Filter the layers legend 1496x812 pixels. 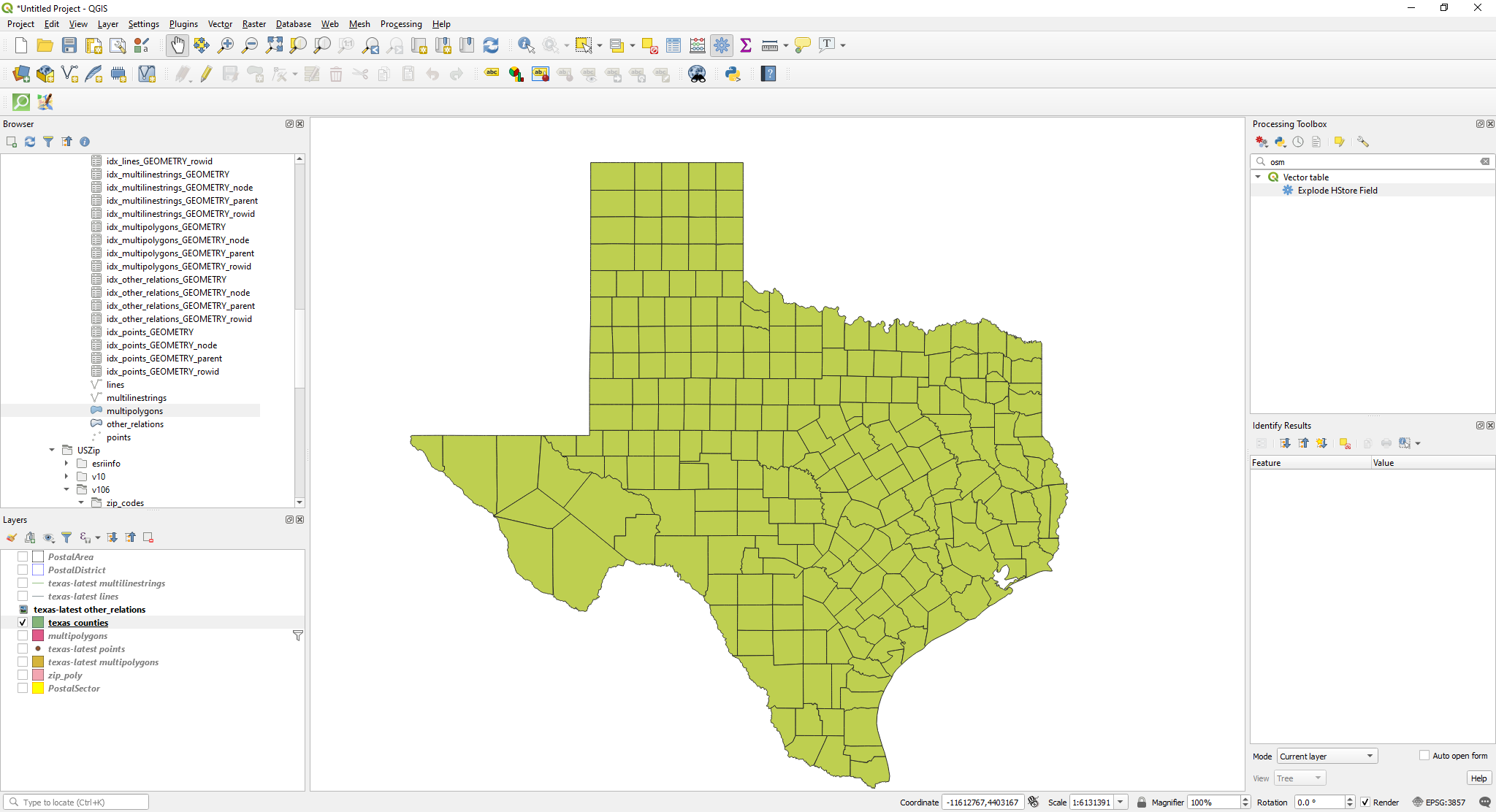pyautogui.click(x=66, y=537)
